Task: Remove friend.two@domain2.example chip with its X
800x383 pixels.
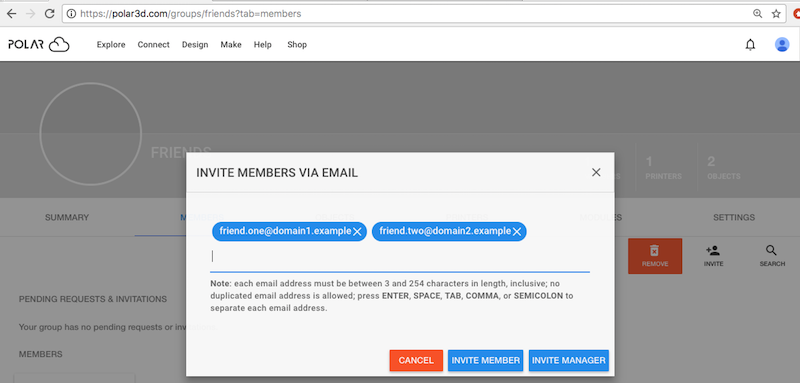Action: click(517, 232)
